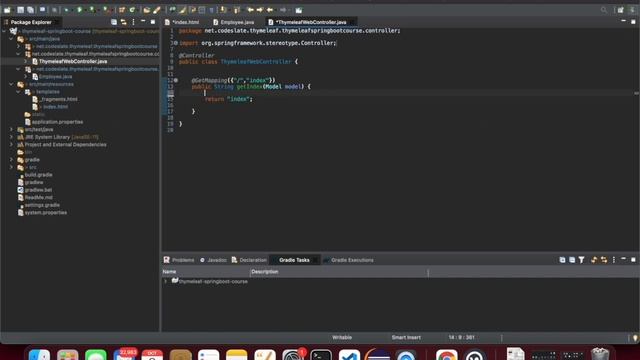Expand the gradle folder node
The height and width of the screenshot is (360, 640).
pyautogui.click(x=11, y=160)
